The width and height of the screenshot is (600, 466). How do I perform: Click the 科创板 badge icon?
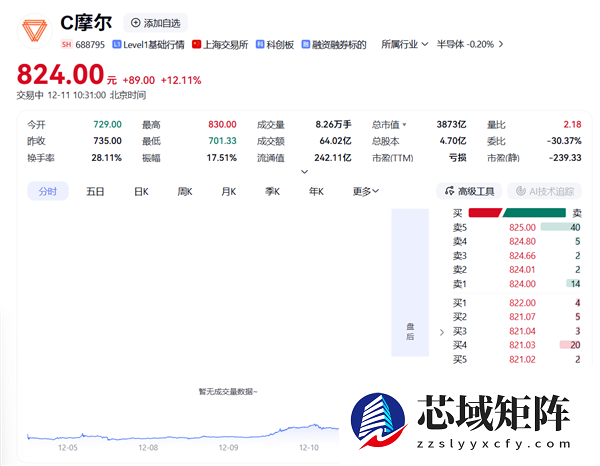point(260,44)
